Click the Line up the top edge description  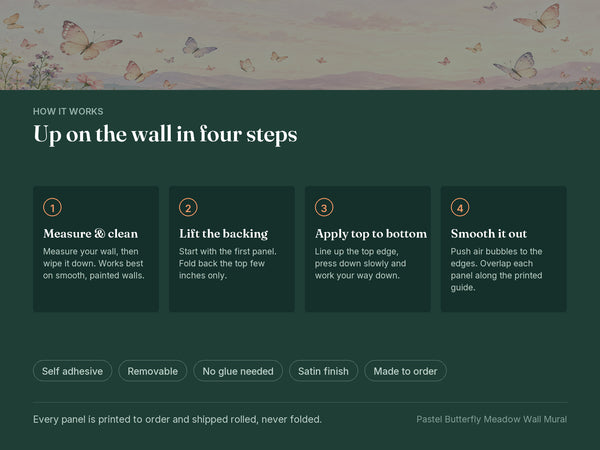pyautogui.click(x=360, y=263)
